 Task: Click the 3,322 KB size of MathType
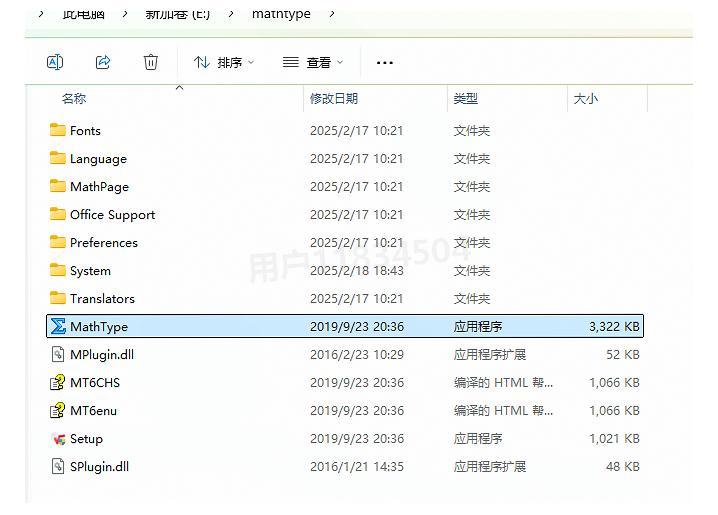614,327
